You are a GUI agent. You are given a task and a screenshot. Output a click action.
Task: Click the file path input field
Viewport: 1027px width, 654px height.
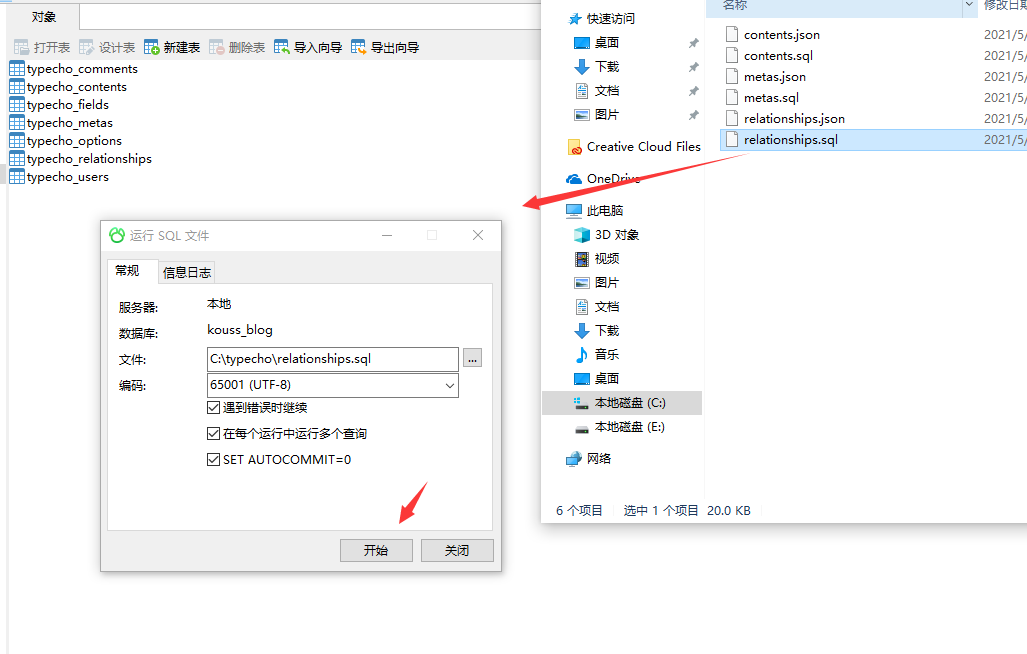[x=333, y=359]
